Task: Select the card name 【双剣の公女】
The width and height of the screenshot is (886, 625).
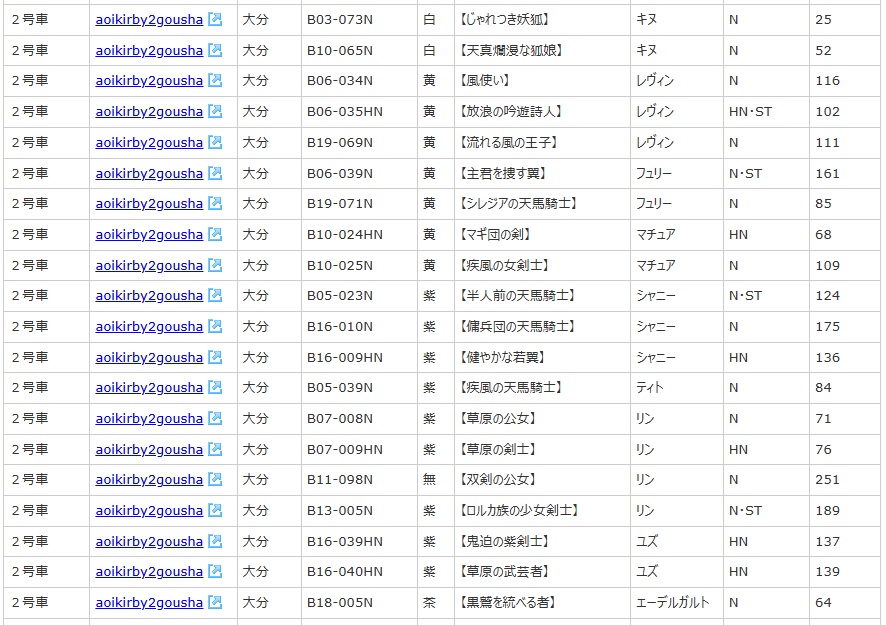Action: [498, 480]
